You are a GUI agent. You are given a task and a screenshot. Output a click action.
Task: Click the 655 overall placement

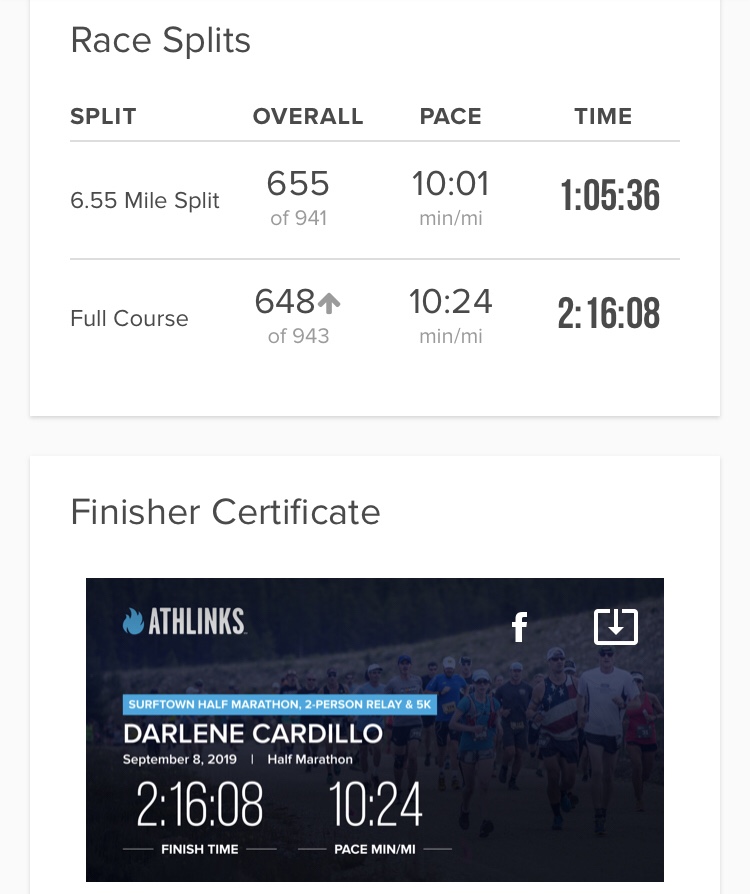click(298, 184)
